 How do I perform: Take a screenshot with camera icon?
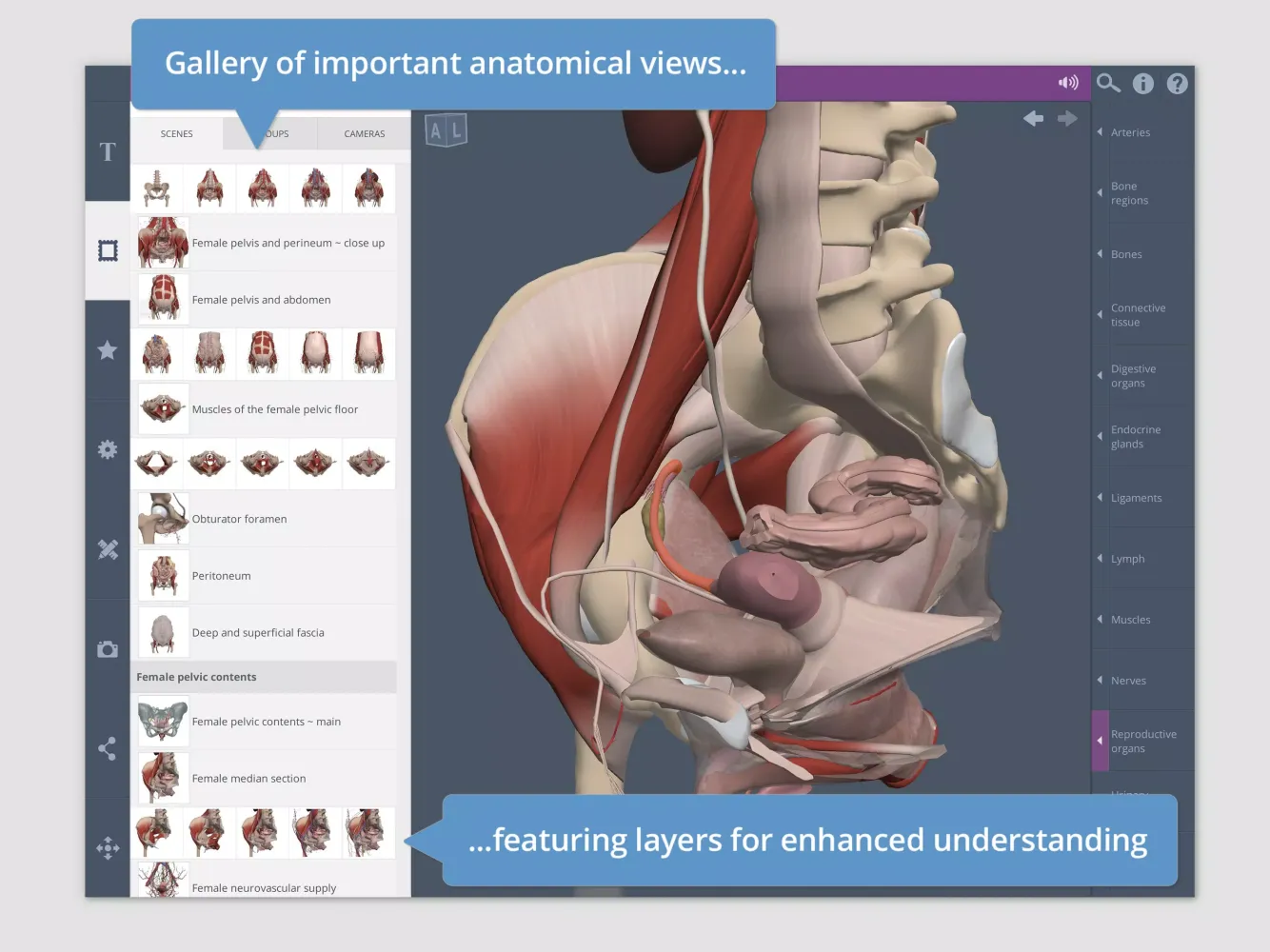(x=108, y=649)
